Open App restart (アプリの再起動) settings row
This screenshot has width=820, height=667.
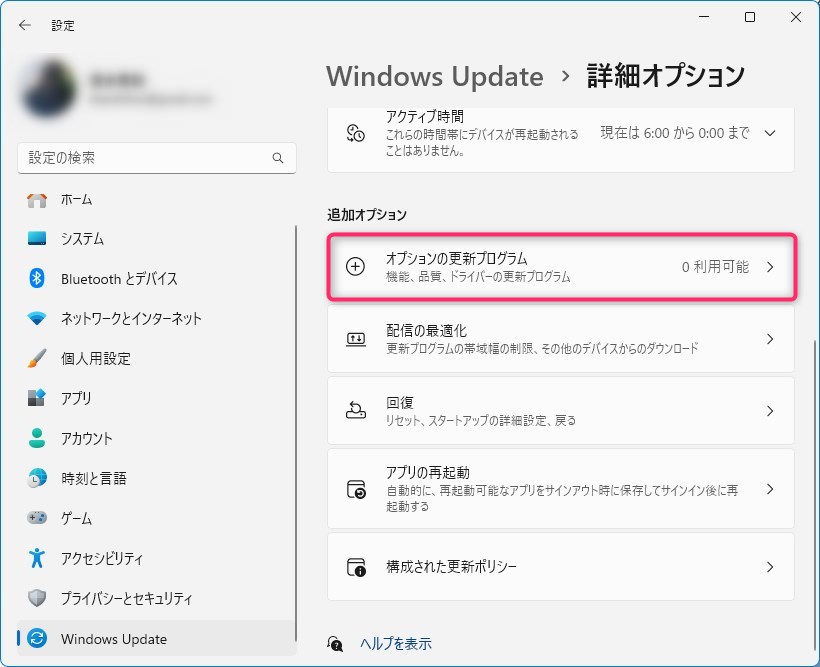[560, 489]
